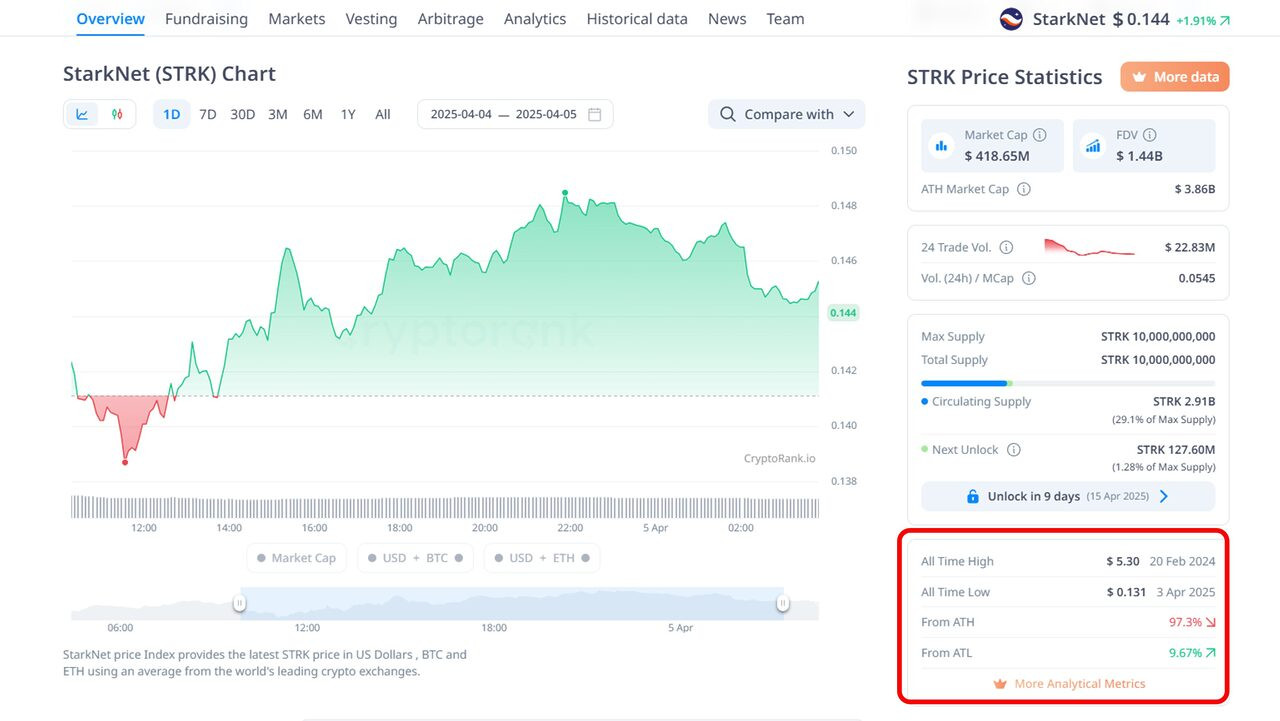Open the Fundraising tab

tap(206, 19)
